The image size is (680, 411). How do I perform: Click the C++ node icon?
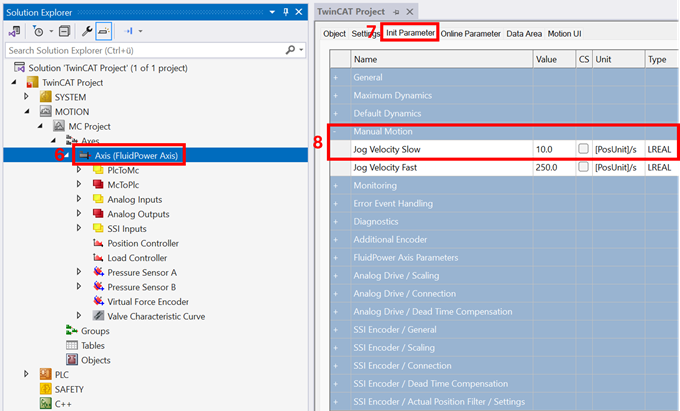point(46,403)
